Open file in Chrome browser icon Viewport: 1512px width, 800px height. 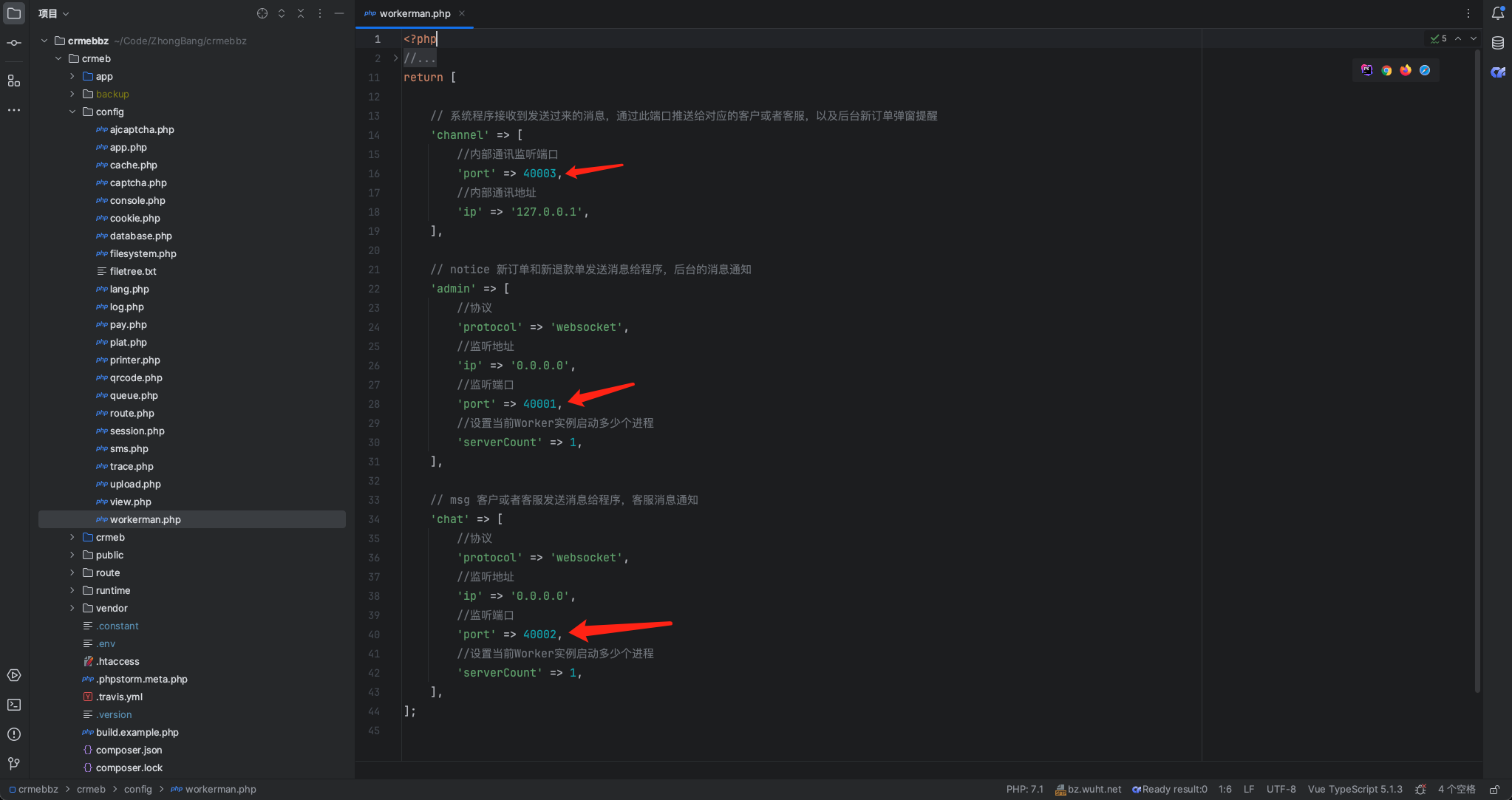click(x=1386, y=70)
